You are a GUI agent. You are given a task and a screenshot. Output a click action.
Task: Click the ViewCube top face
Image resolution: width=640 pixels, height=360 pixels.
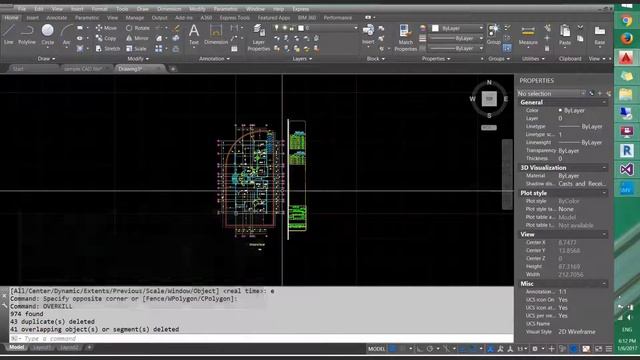click(x=489, y=98)
